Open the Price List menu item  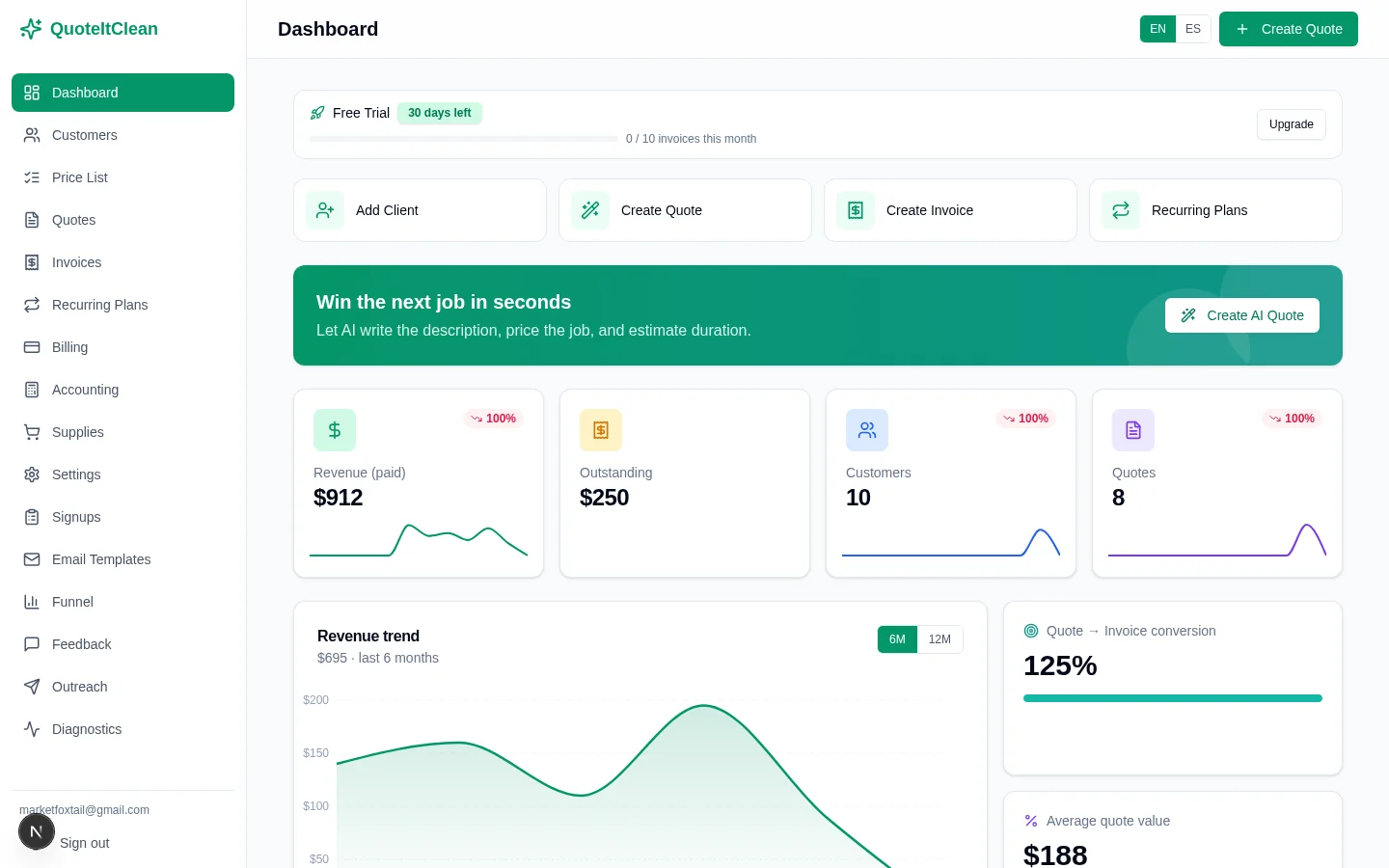pyautogui.click(x=123, y=177)
